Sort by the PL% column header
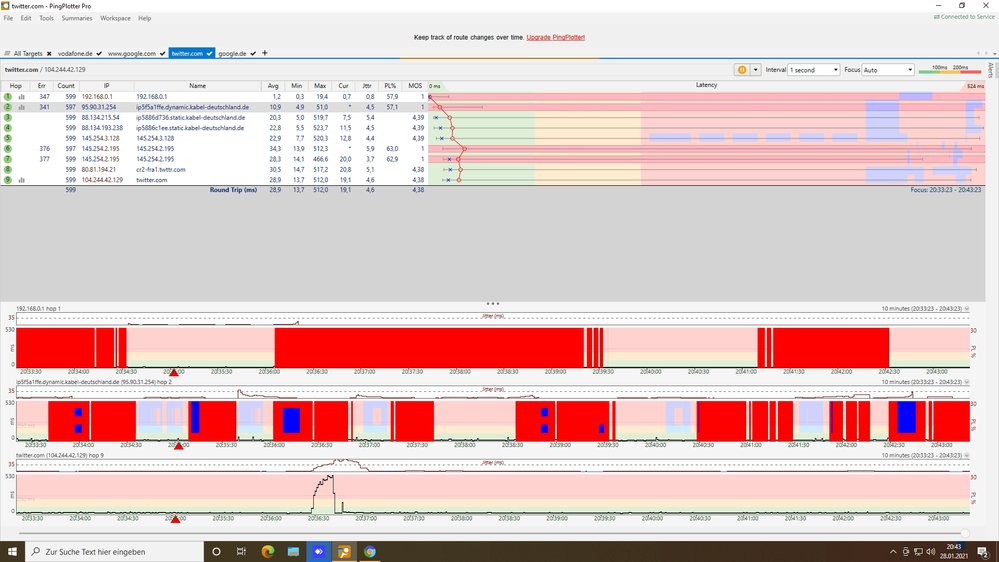 click(x=390, y=86)
